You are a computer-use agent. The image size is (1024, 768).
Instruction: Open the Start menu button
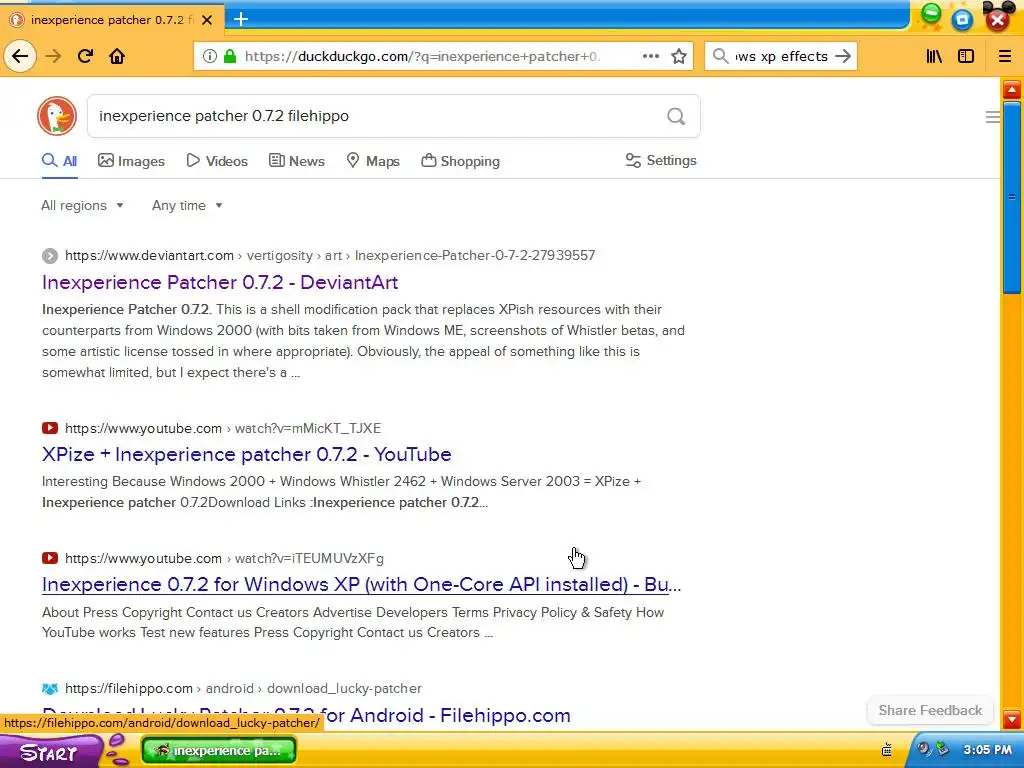(49, 752)
